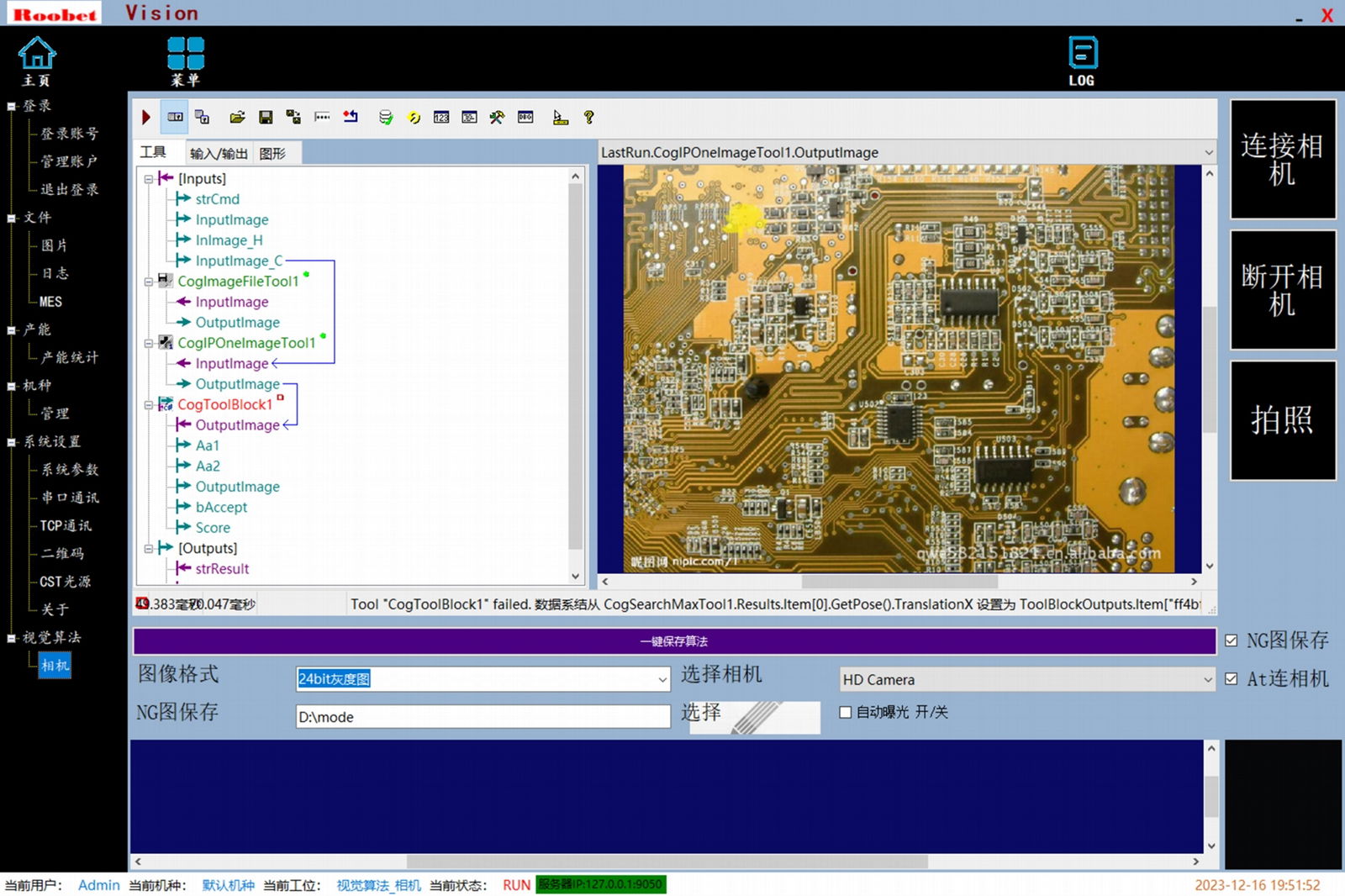
Task: Click the floppy disk save icon
Action: click(266, 118)
